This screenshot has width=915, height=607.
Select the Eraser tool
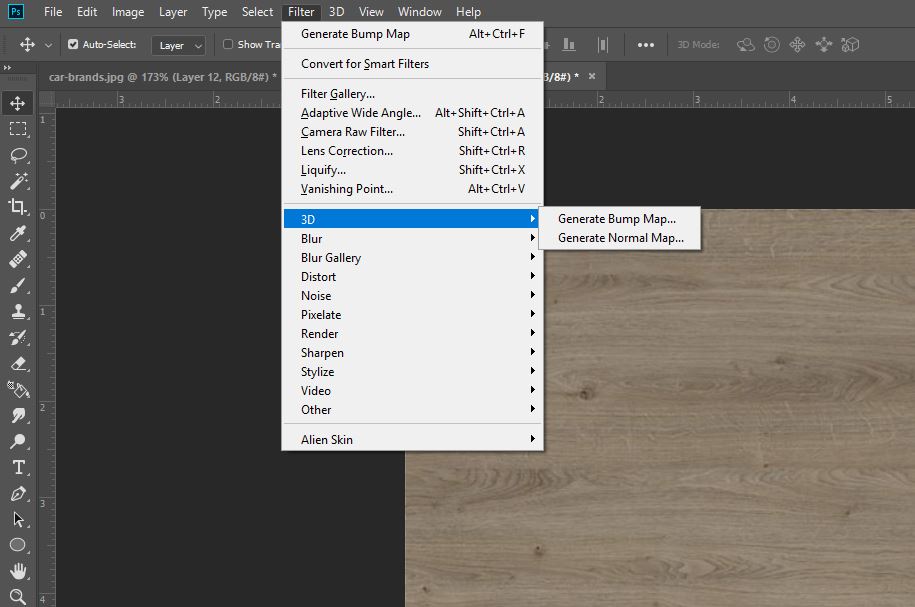tap(18, 363)
